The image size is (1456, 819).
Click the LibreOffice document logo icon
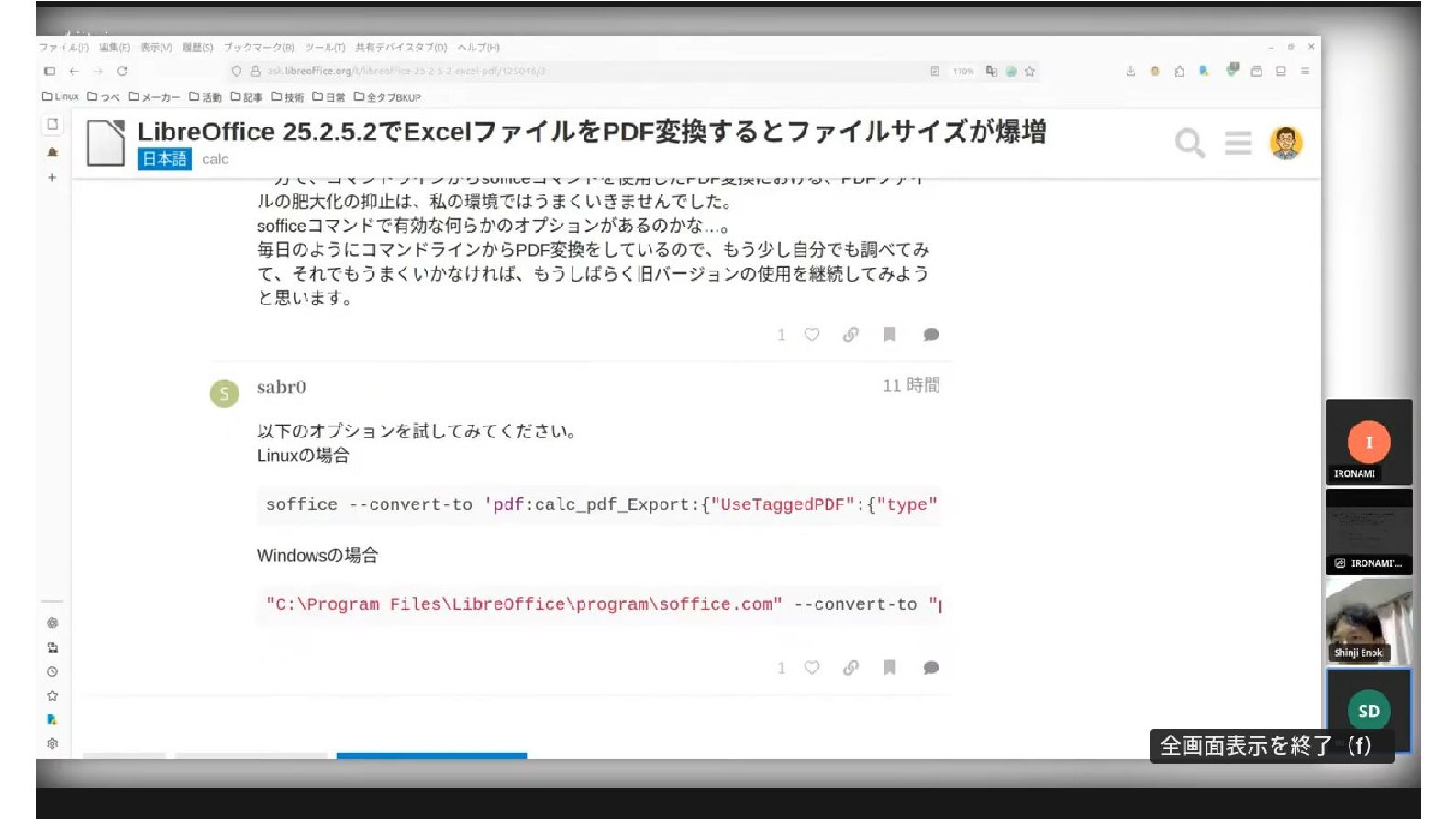click(x=106, y=143)
